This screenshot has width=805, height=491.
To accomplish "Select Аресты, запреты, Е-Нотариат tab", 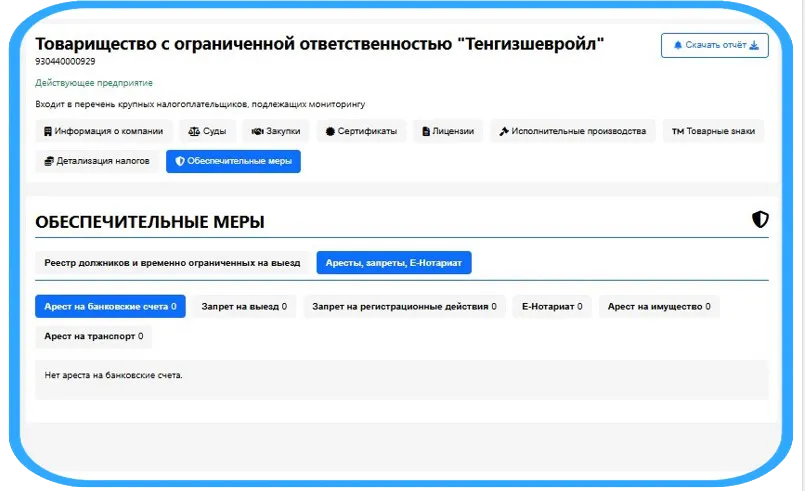I will point(393,262).
